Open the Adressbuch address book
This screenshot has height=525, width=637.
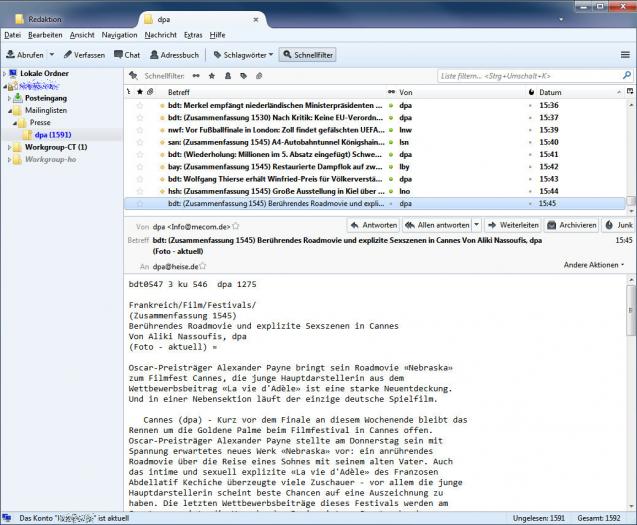tap(175, 54)
